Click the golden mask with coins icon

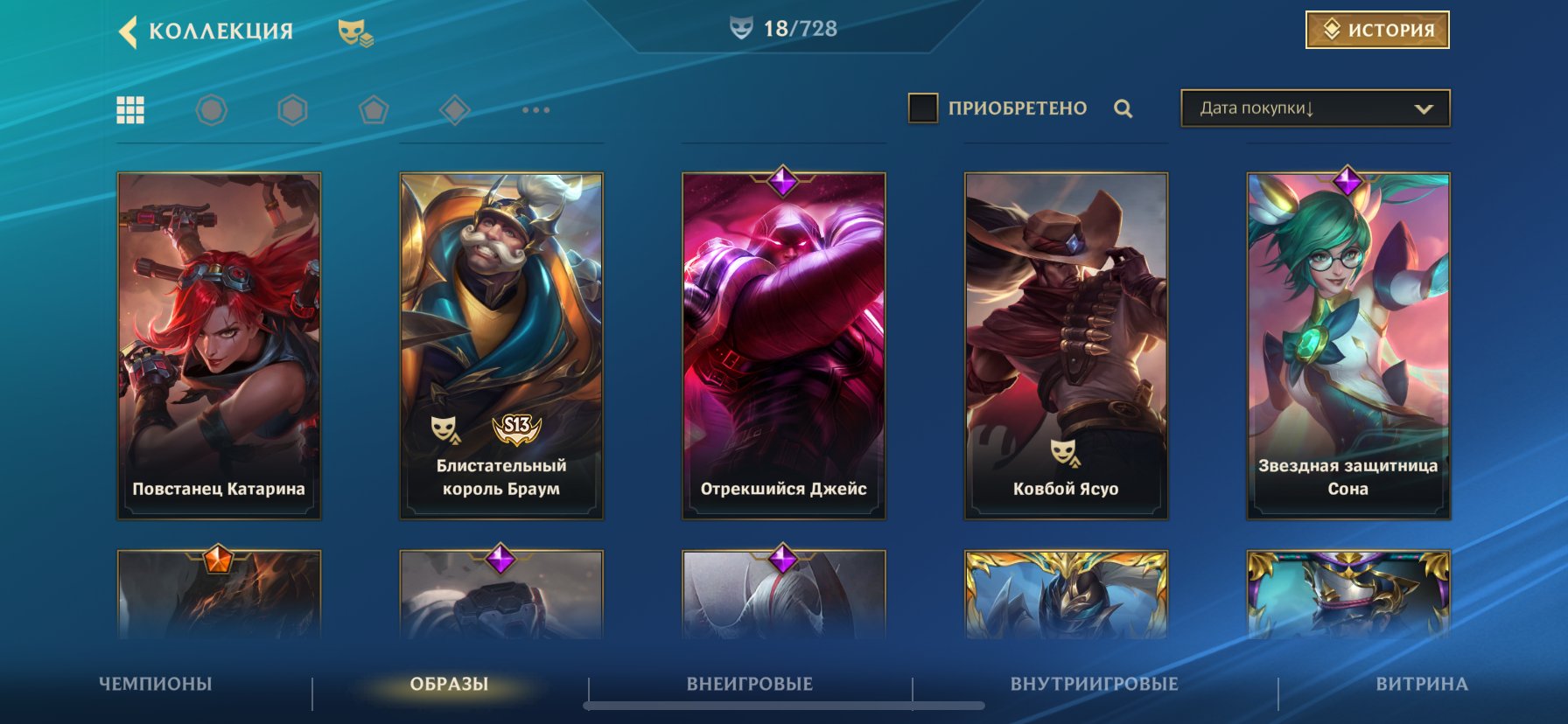pos(355,32)
